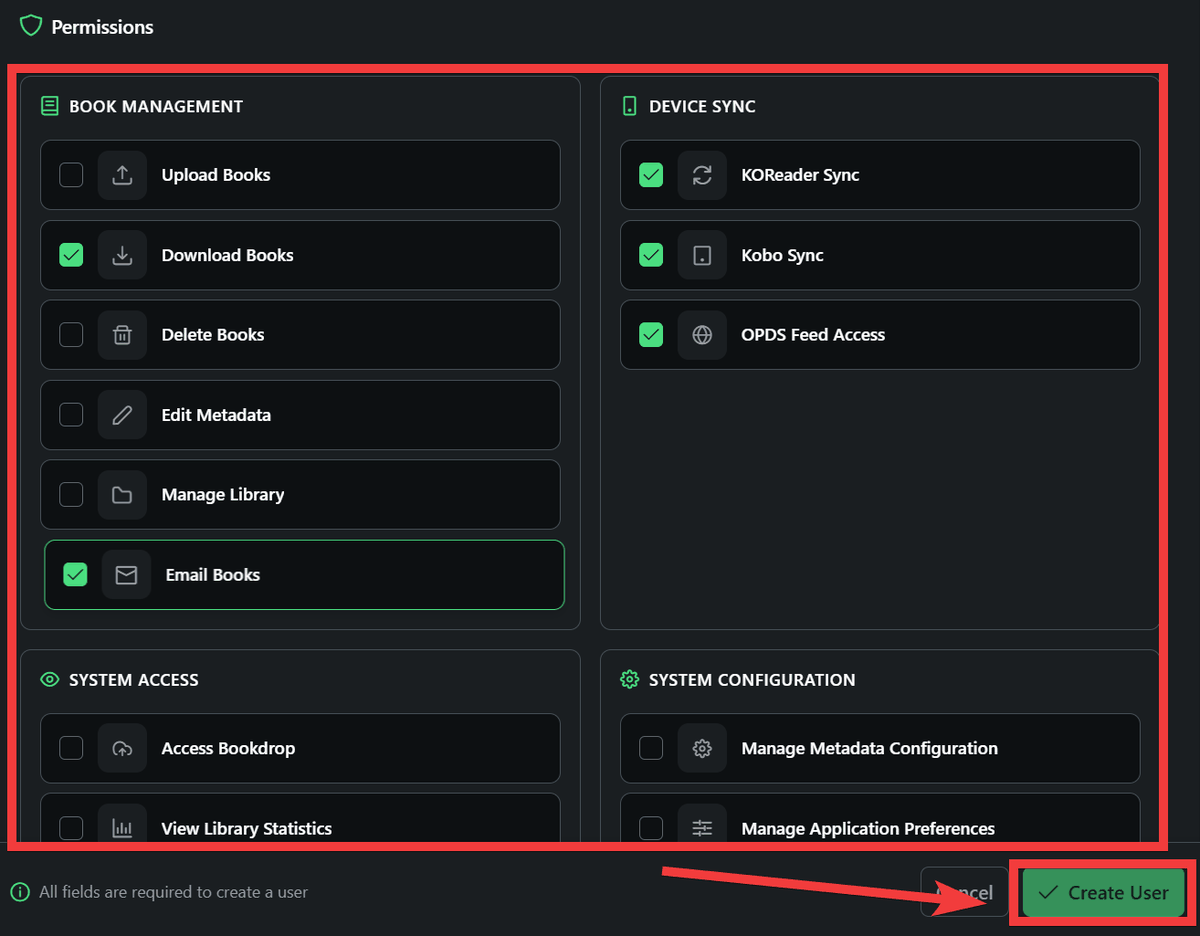The height and width of the screenshot is (936, 1200).
Task: Click the upload icon beside Upload Books
Action: (122, 175)
